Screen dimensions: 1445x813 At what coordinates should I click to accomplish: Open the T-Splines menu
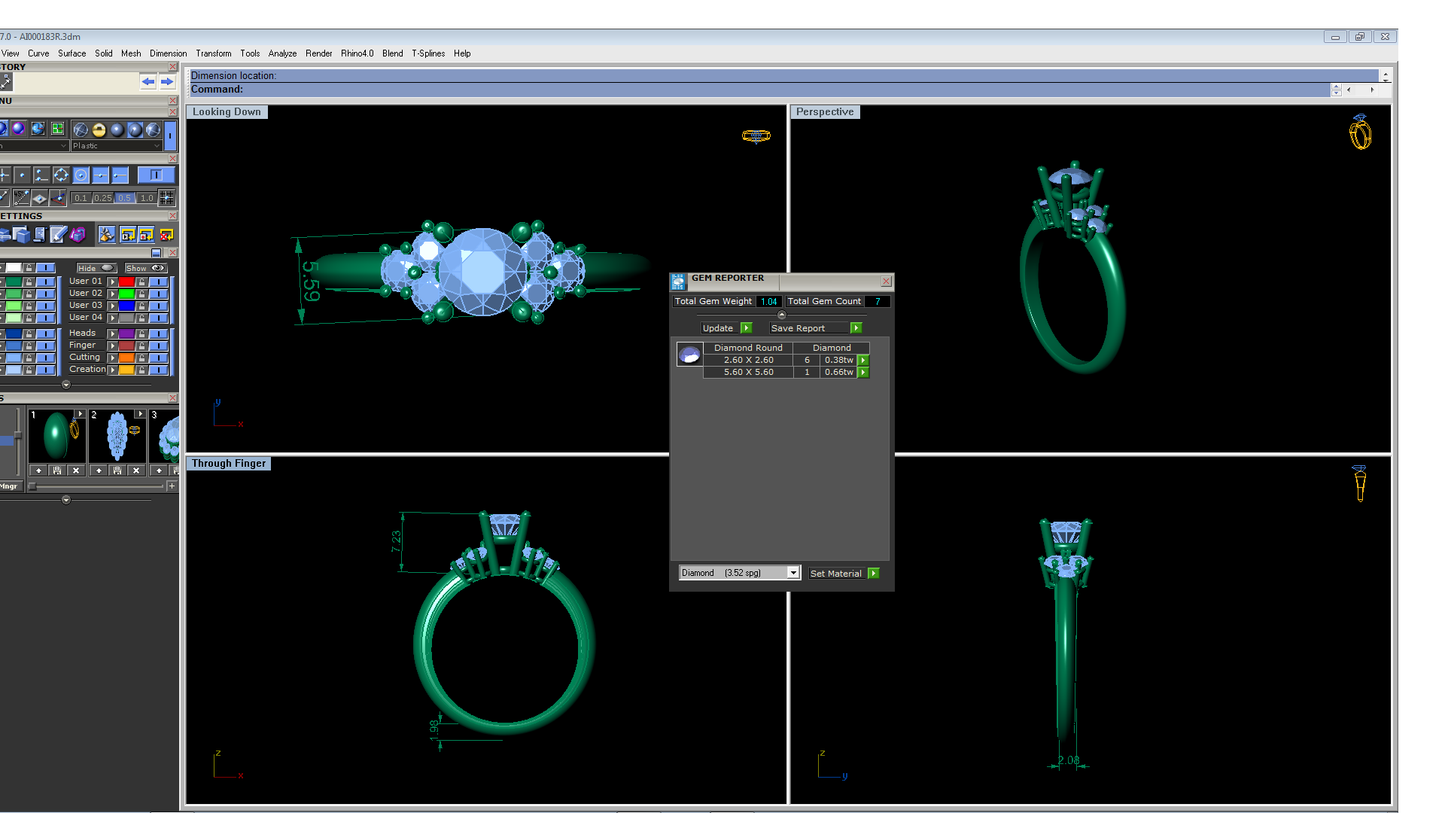[430, 53]
